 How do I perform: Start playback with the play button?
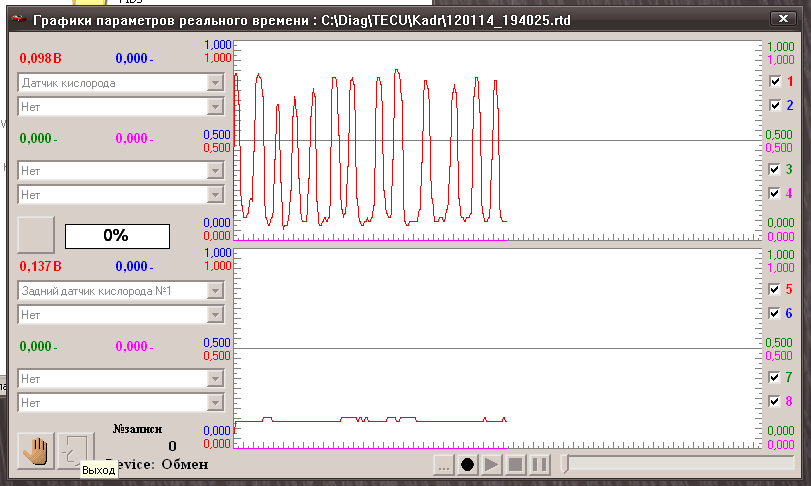[491, 464]
